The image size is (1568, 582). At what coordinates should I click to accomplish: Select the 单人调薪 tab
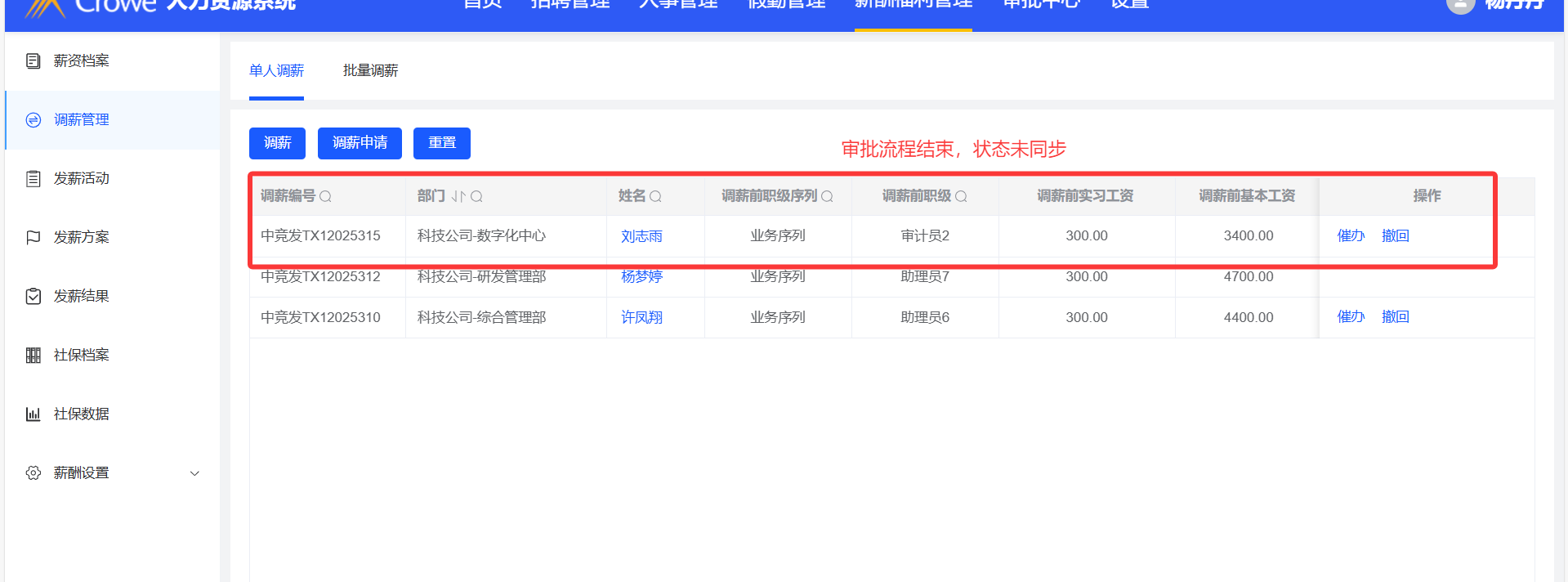tap(276, 71)
